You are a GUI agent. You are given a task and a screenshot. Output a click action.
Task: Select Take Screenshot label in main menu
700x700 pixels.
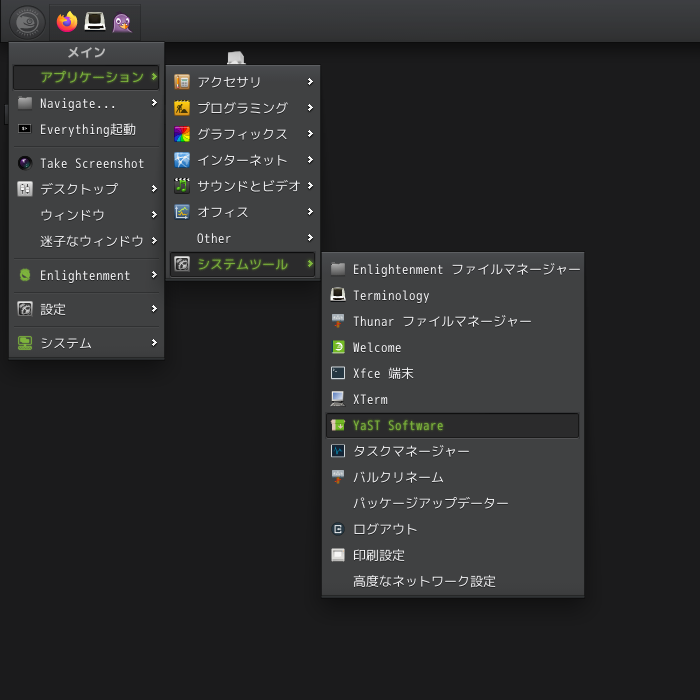[92, 163]
